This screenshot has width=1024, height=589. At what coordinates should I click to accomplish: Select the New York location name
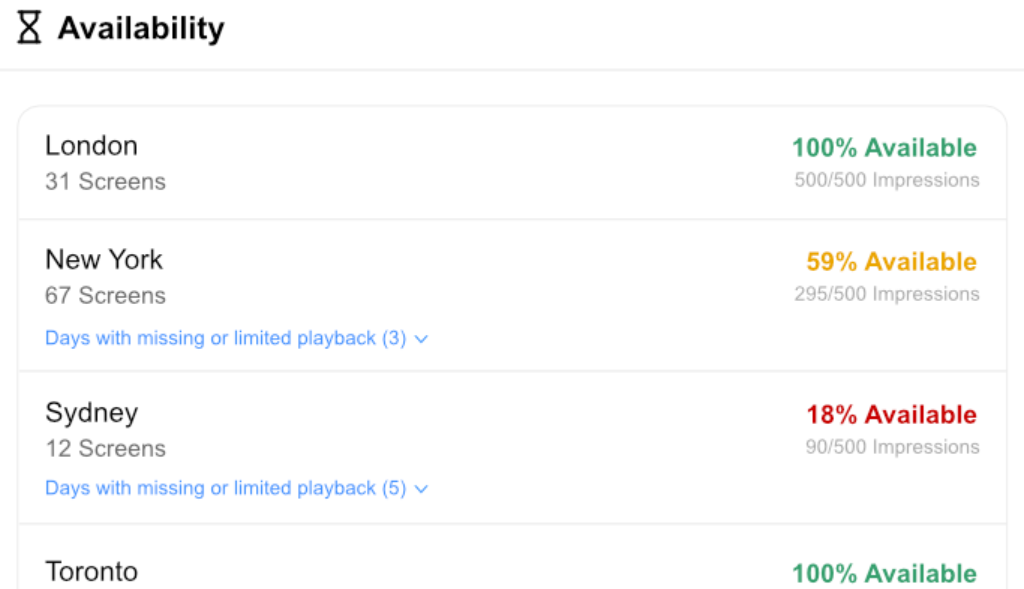click(104, 259)
